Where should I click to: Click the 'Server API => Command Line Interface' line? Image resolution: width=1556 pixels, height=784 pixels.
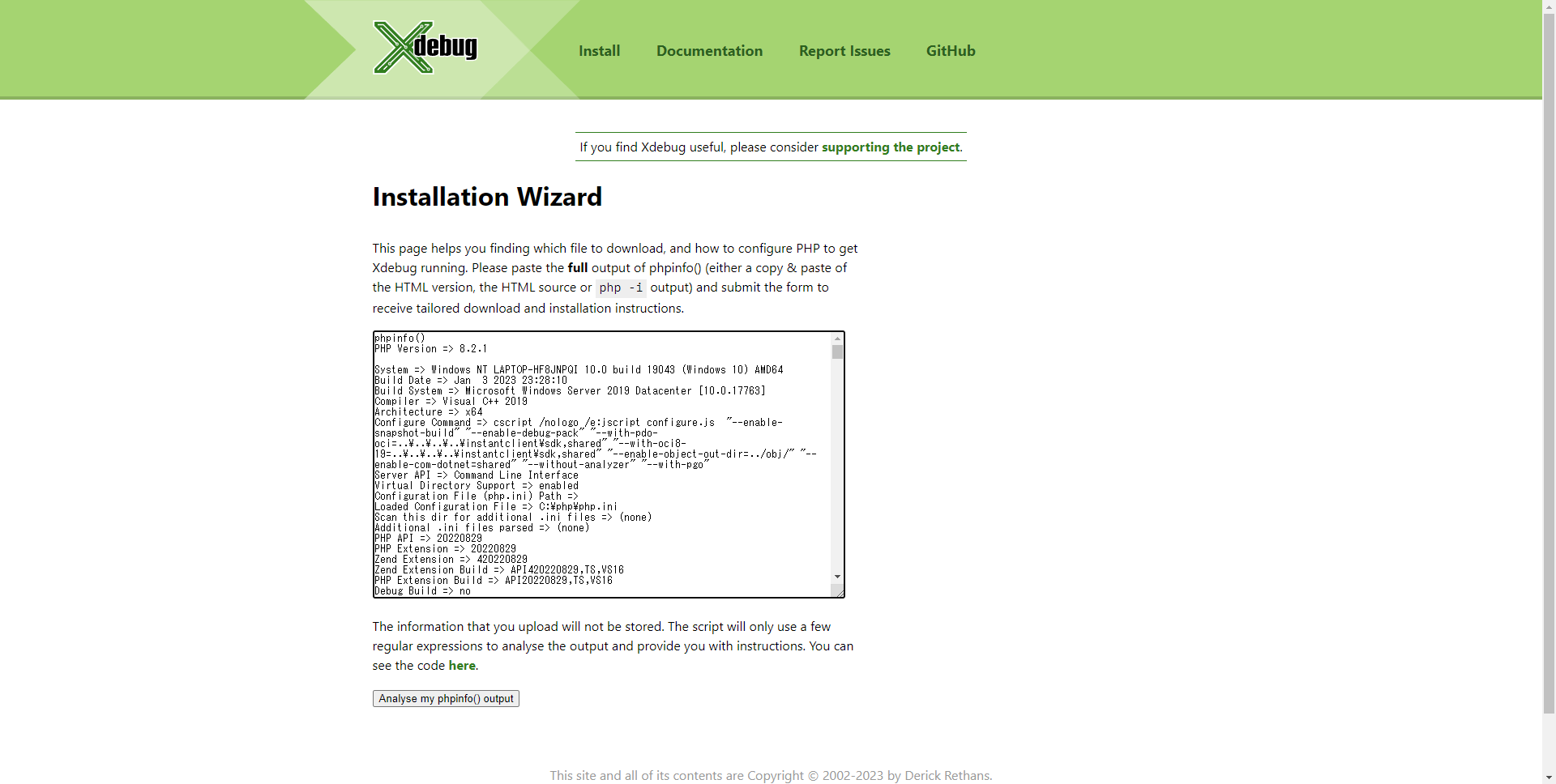click(476, 475)
